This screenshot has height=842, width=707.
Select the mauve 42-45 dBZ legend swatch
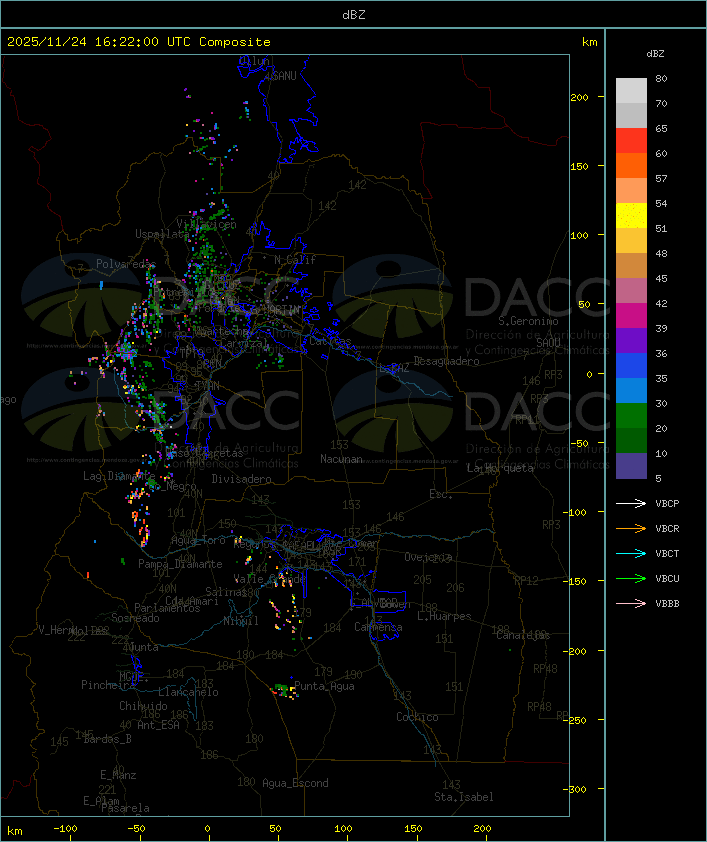pos(631,291)
